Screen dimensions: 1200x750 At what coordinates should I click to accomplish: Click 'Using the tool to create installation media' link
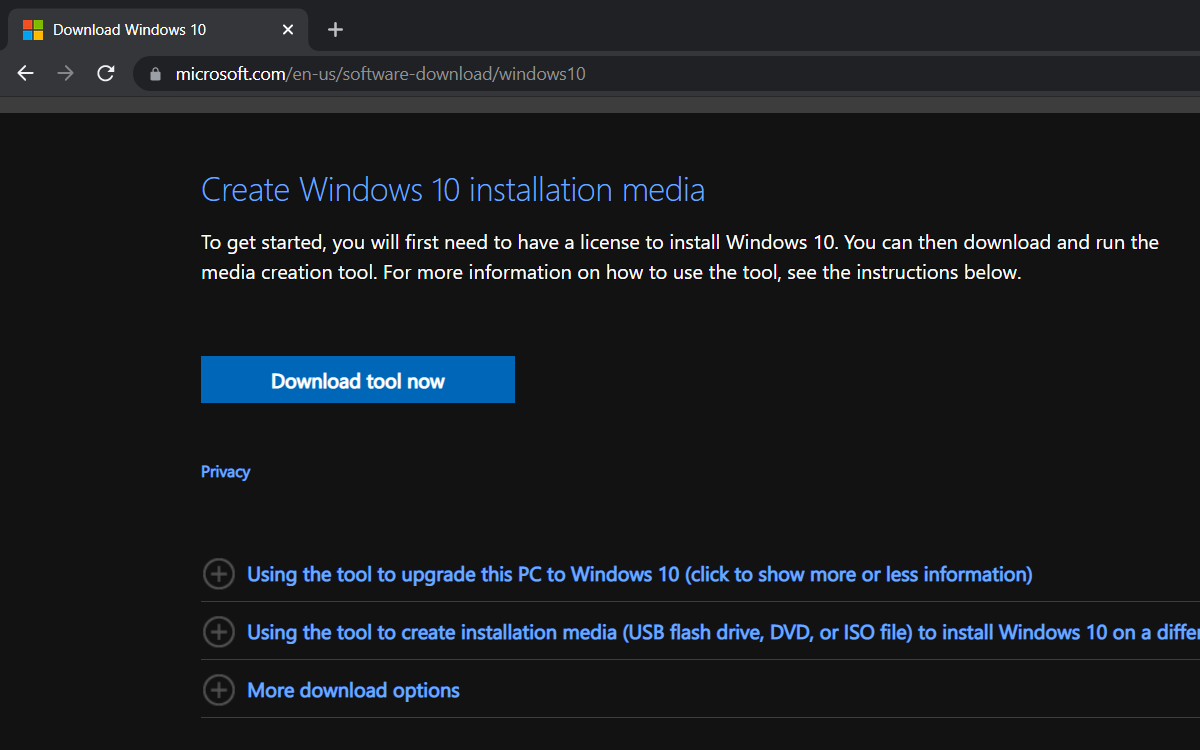point(723,632)
